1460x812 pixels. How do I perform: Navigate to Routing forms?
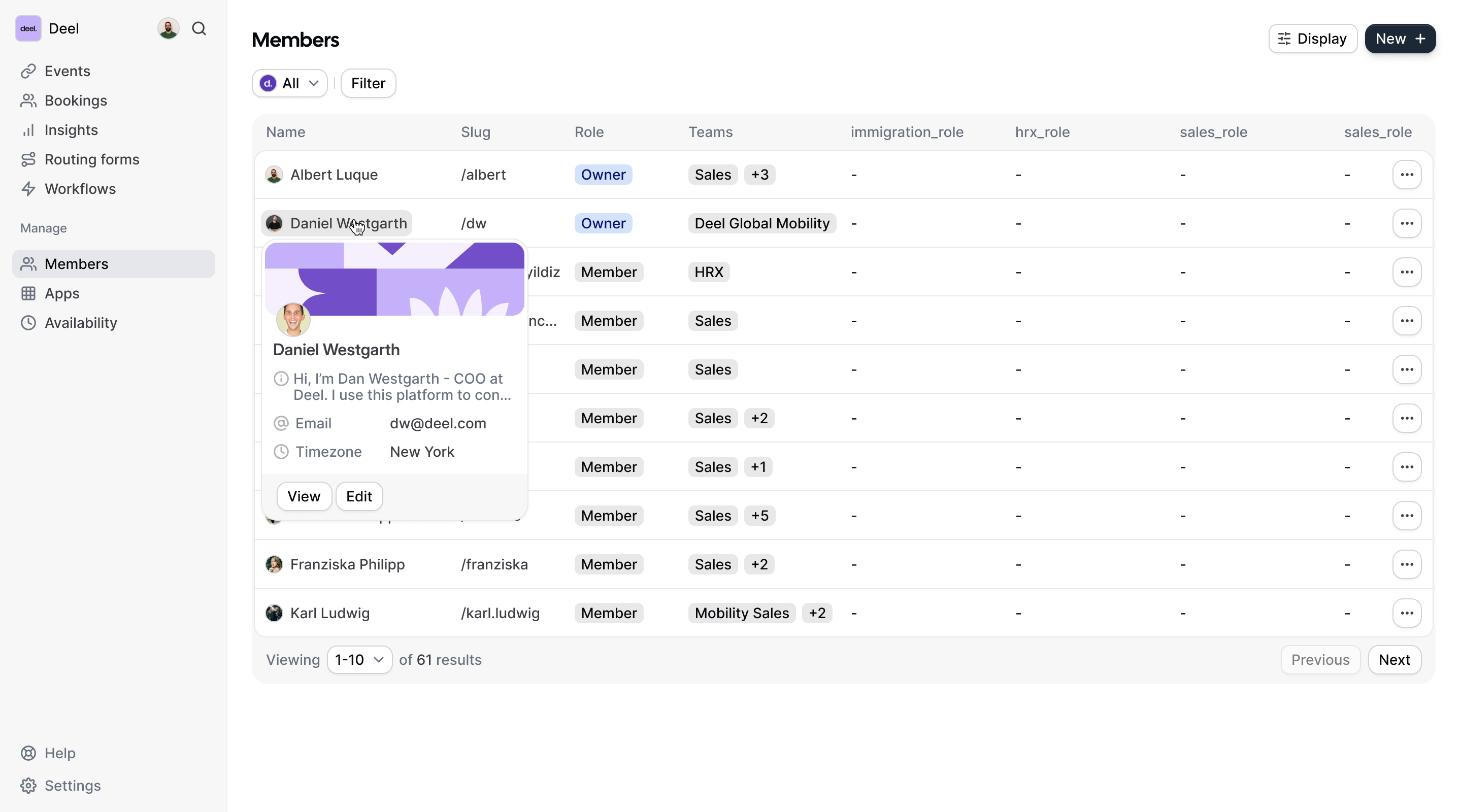click(92, 159)
